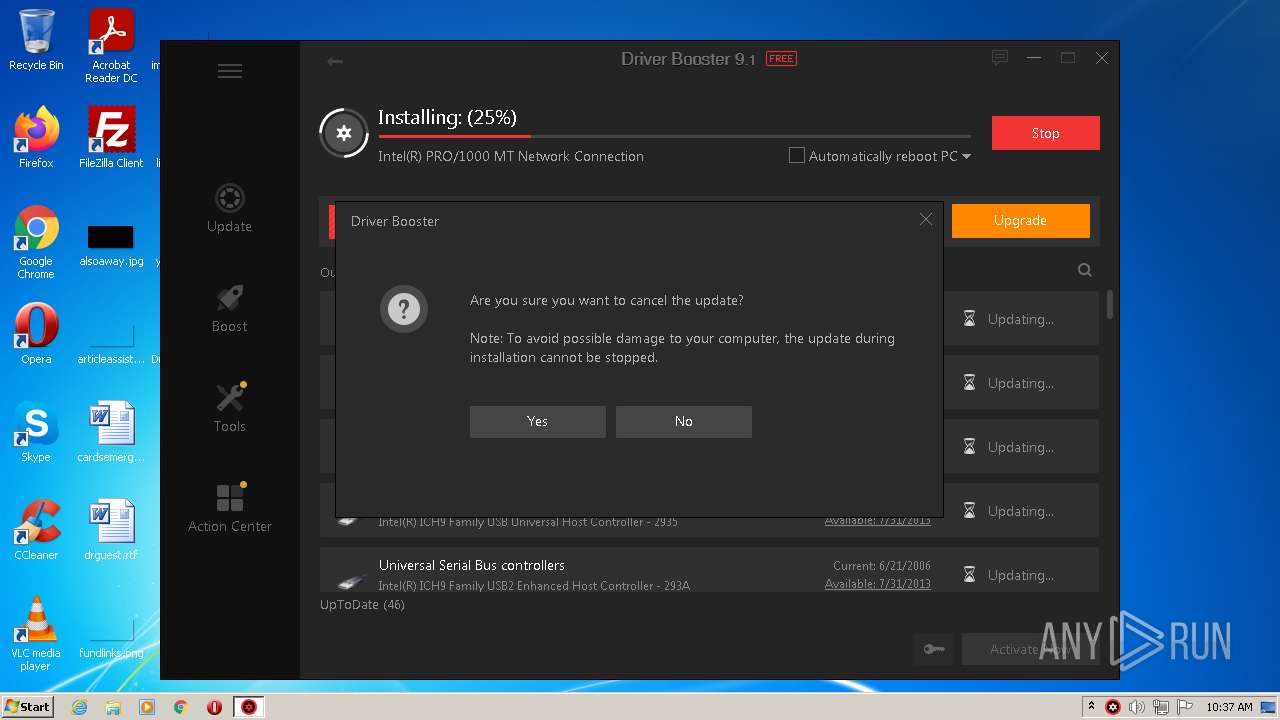
Task: Select Universal Serial Bus controllers 293A row
Action: click(x=709, y=569)
